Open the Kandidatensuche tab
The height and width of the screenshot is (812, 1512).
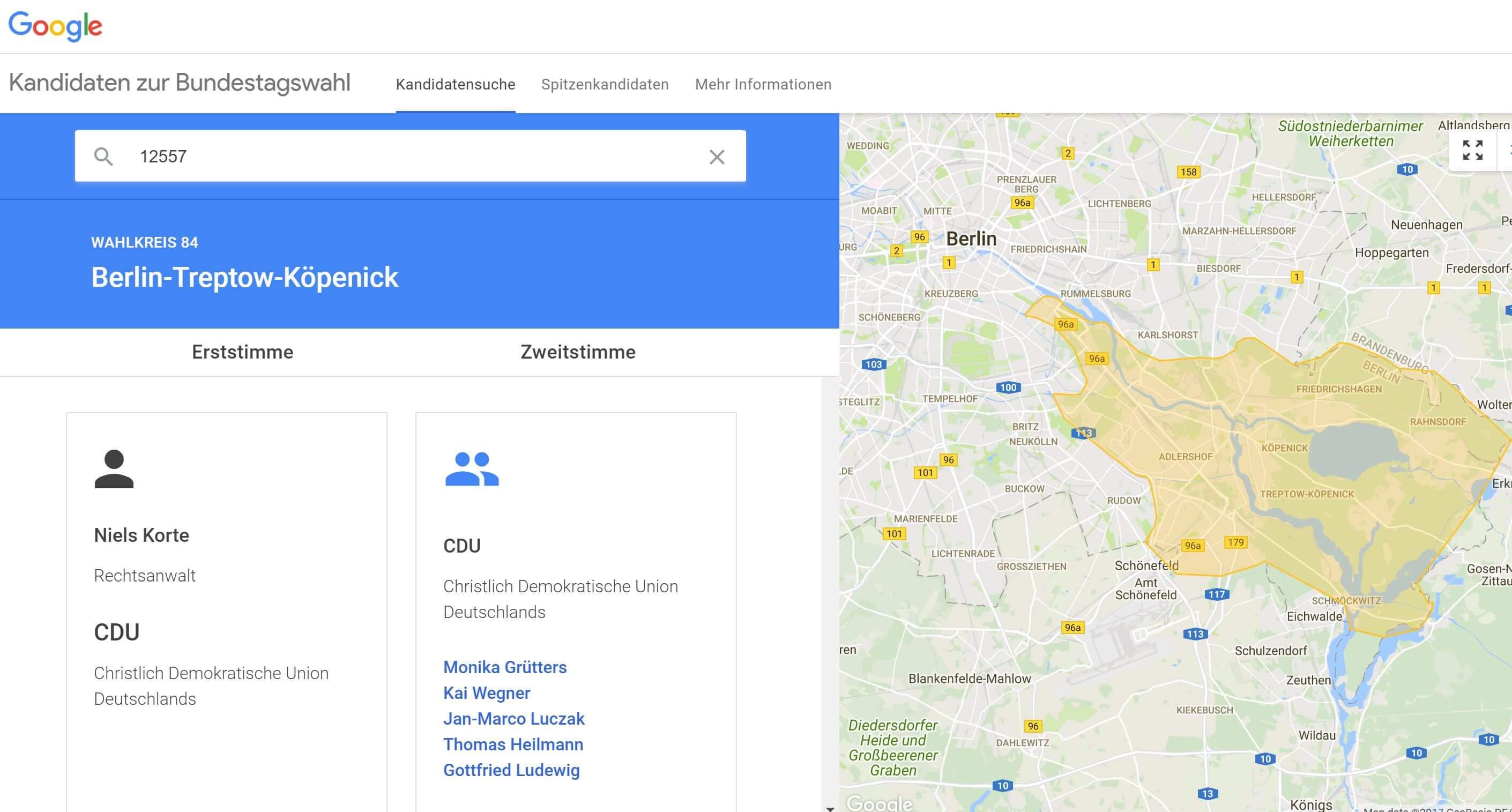pos(456,85)
